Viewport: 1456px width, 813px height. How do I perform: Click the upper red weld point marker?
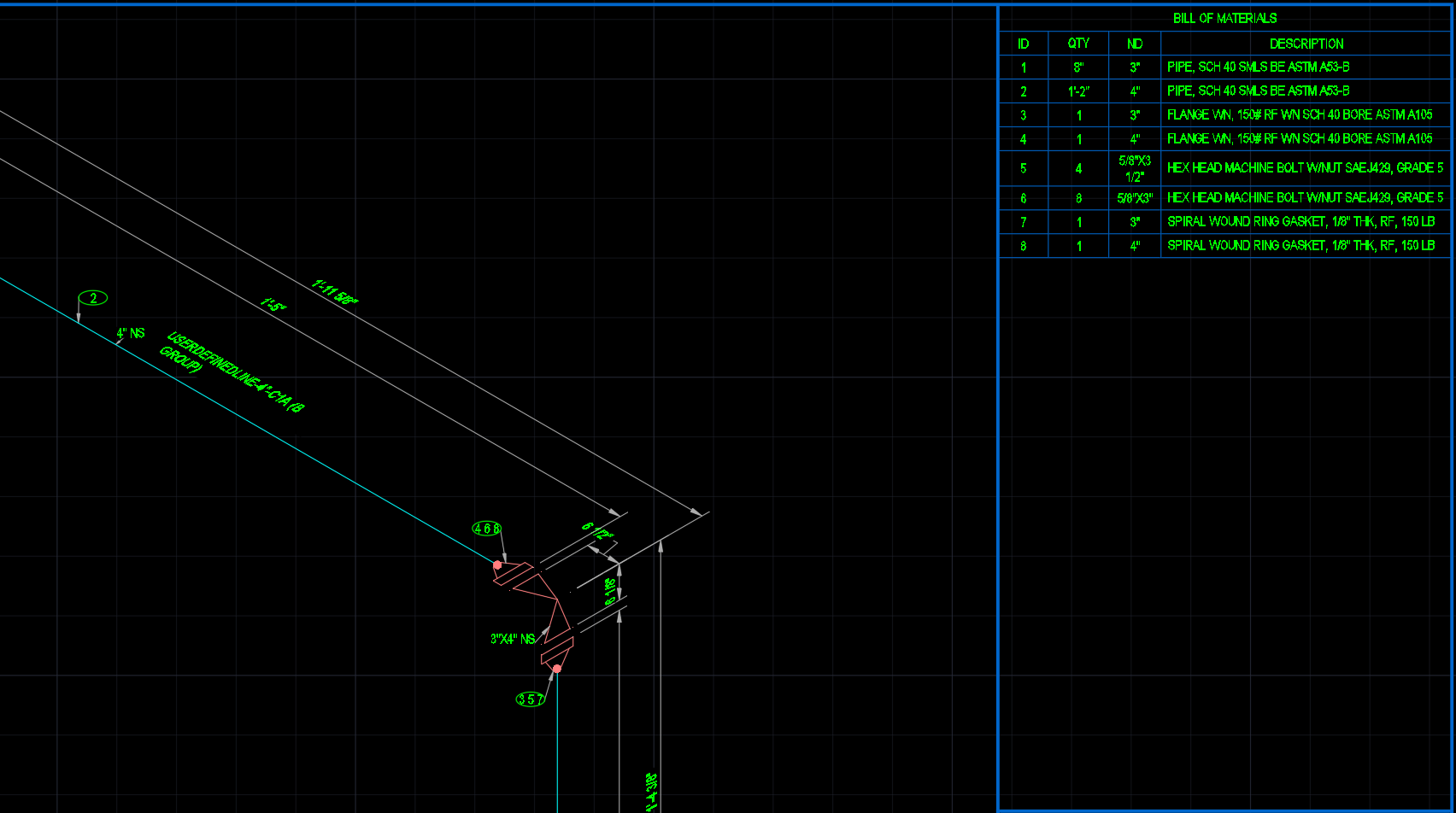tap(497, 564)
